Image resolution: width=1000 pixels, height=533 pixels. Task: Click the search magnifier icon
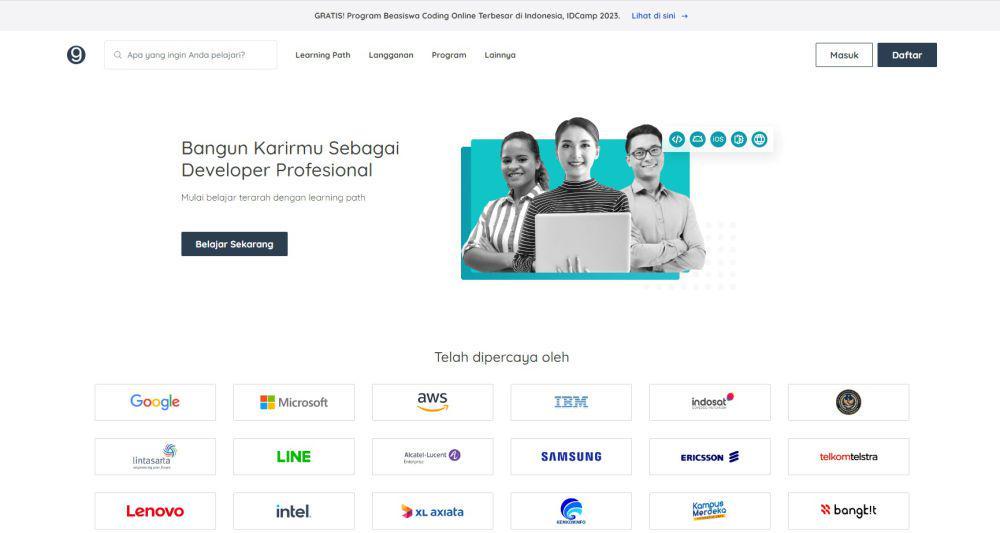[x=118, y=55]
